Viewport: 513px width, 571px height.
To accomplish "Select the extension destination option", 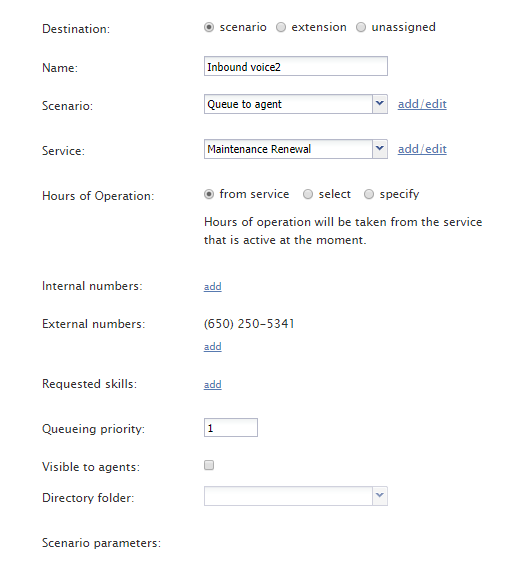I will [x=281, y=27].
